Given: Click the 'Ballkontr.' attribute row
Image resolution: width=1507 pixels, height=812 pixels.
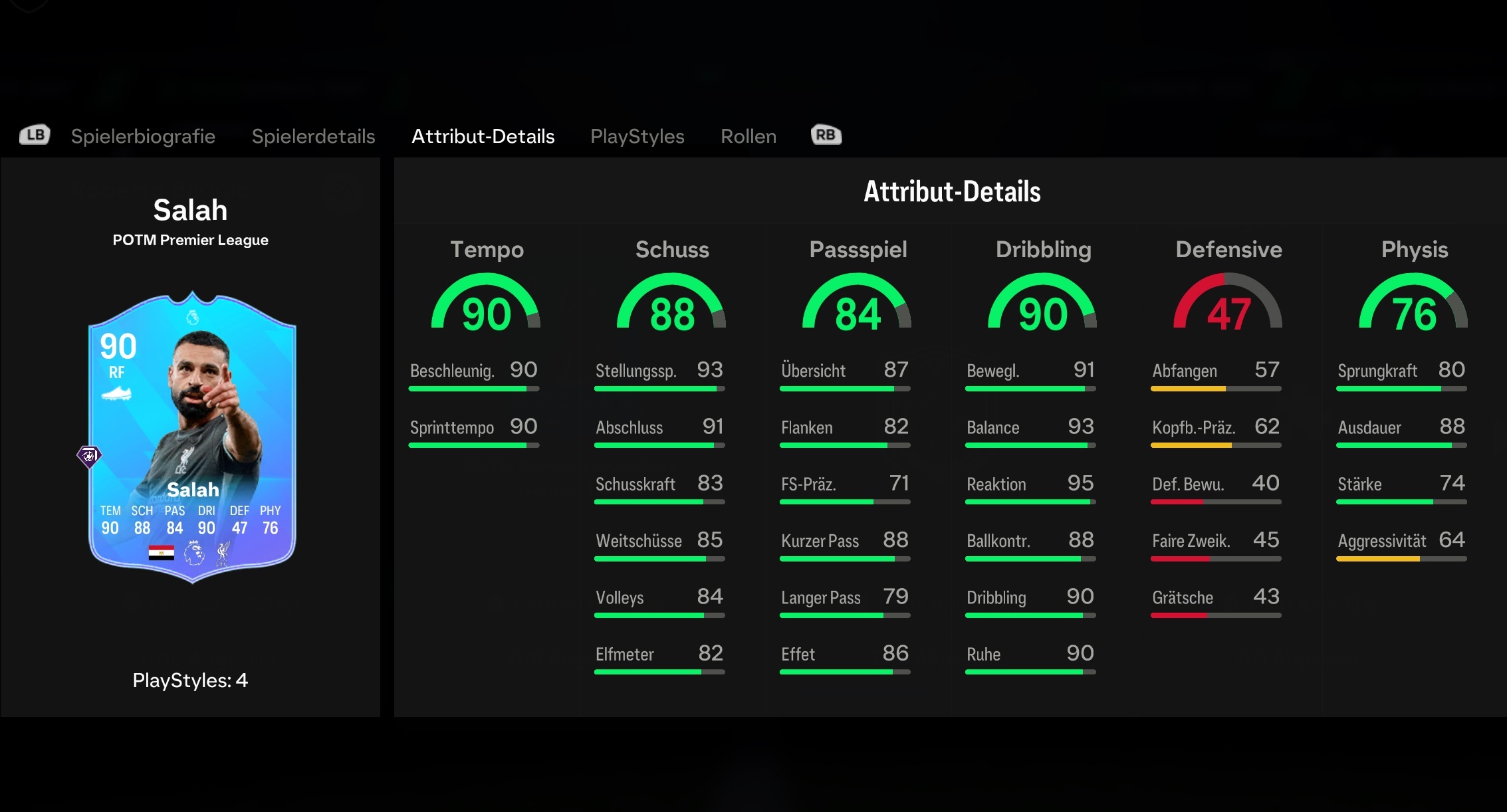Looking at the screenshot, I should coord(1030,545).
